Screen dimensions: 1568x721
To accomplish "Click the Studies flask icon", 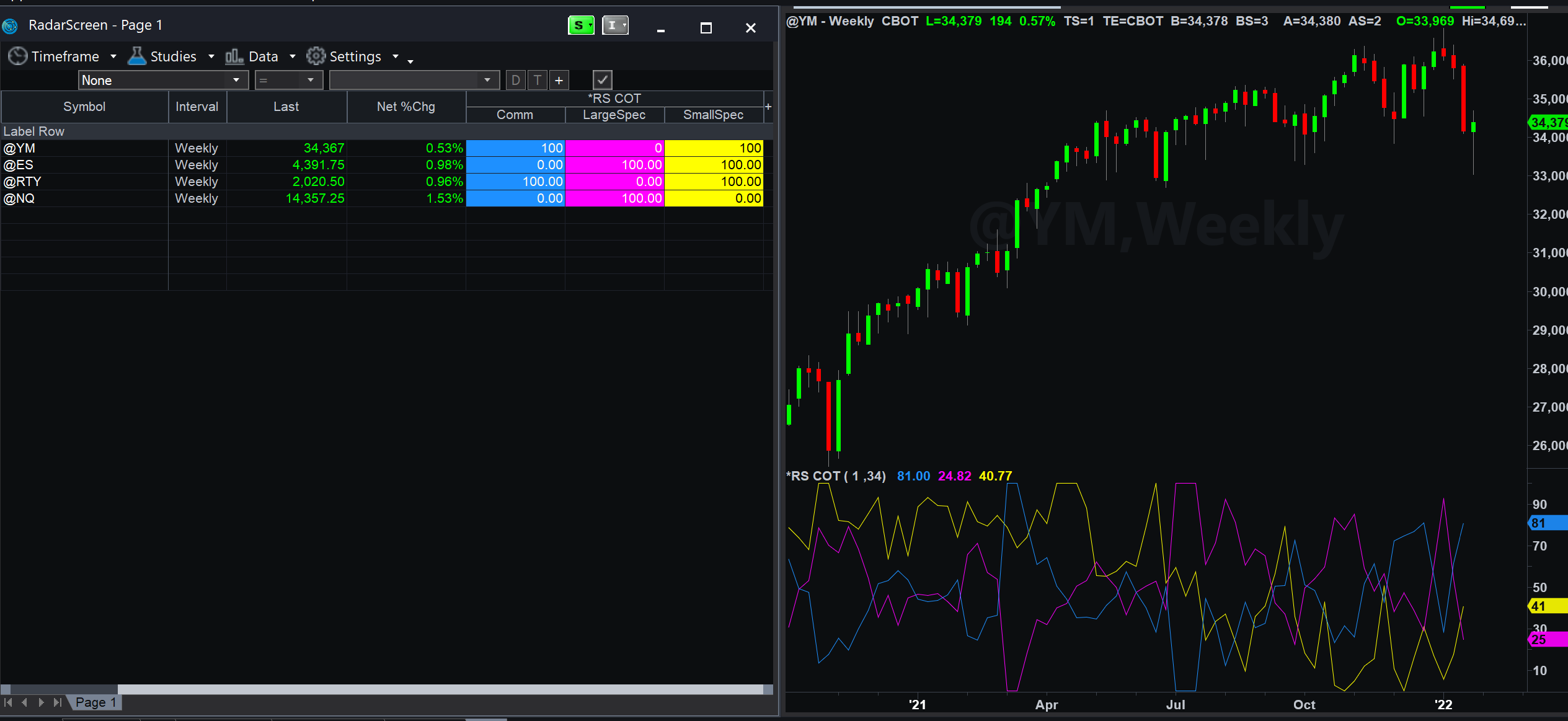I will coord(136,56).
